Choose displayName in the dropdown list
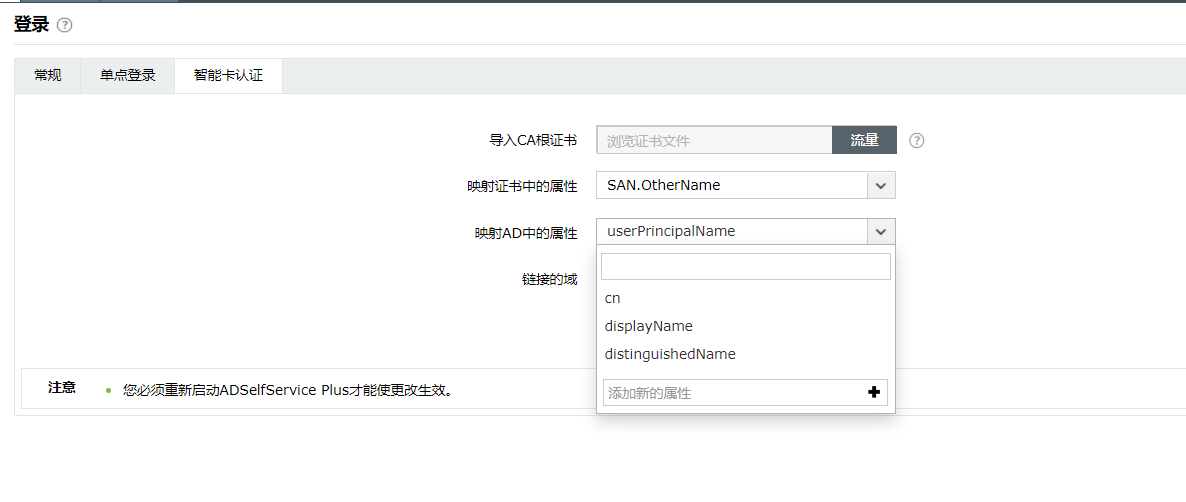Screen dimensions: 1186x502 649,326
